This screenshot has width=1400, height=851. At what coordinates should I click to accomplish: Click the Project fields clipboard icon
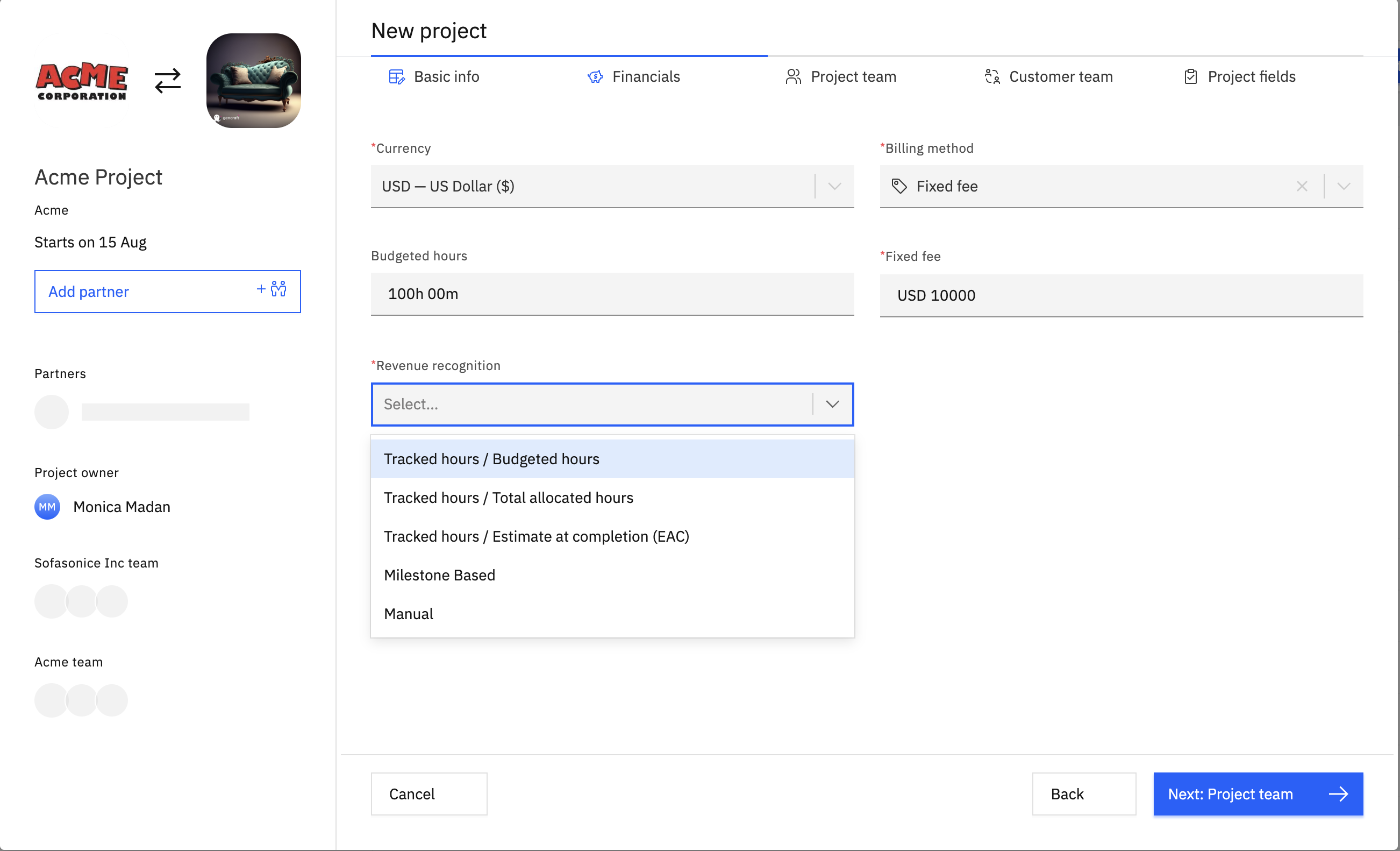[x=1190, y=77]
